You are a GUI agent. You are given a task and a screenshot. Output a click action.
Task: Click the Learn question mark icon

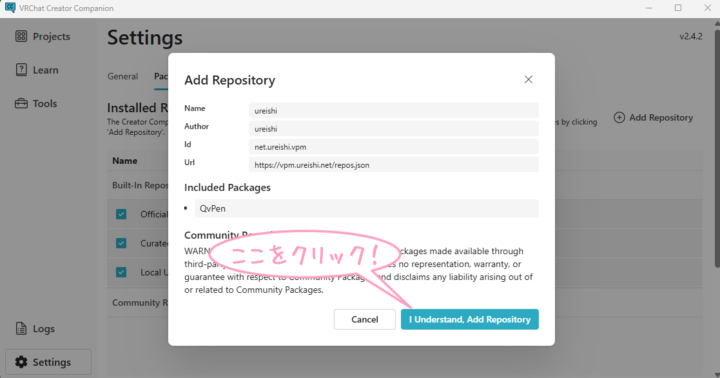(21, 70)
